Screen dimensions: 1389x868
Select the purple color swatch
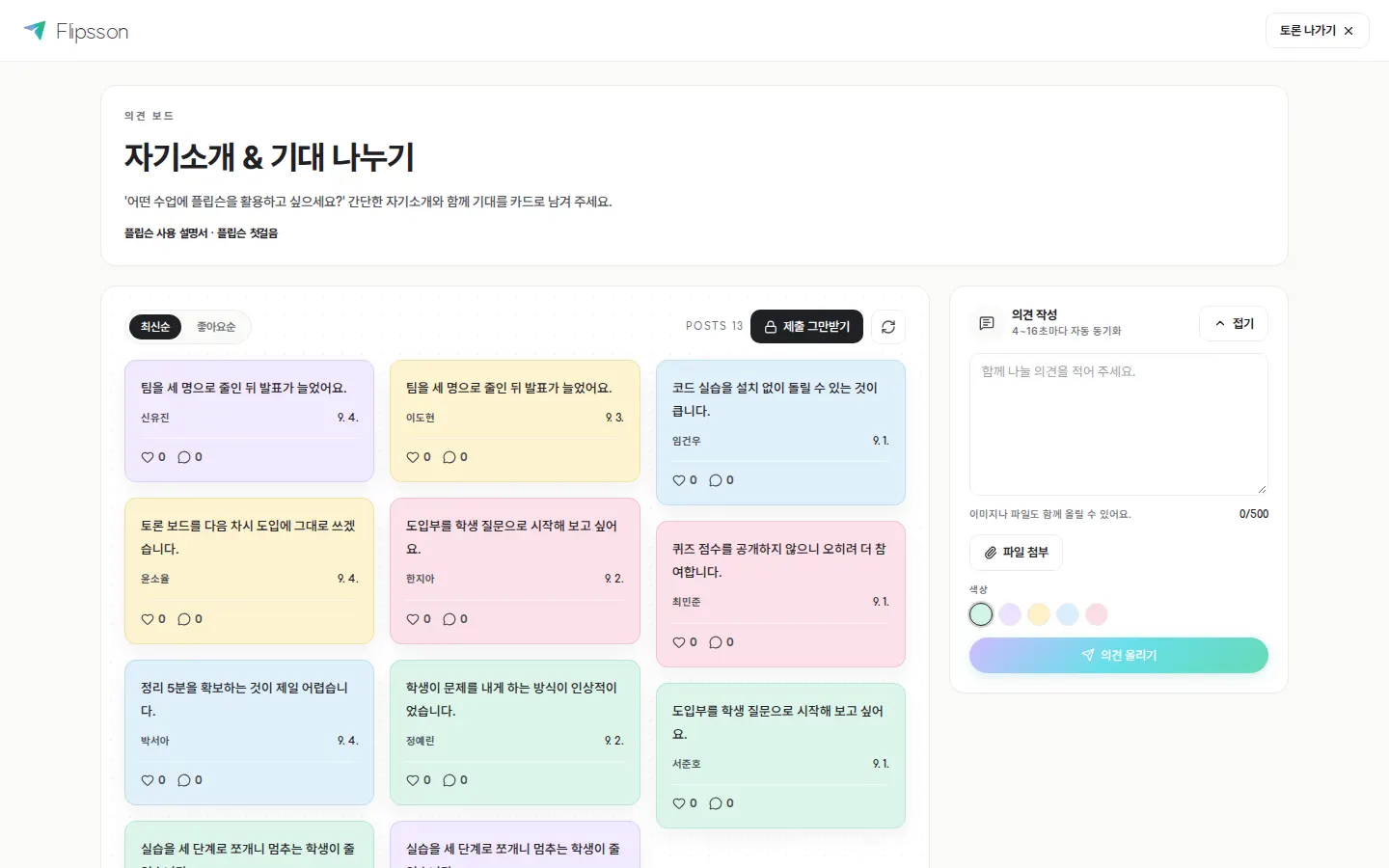click(x=1010, y=614)
